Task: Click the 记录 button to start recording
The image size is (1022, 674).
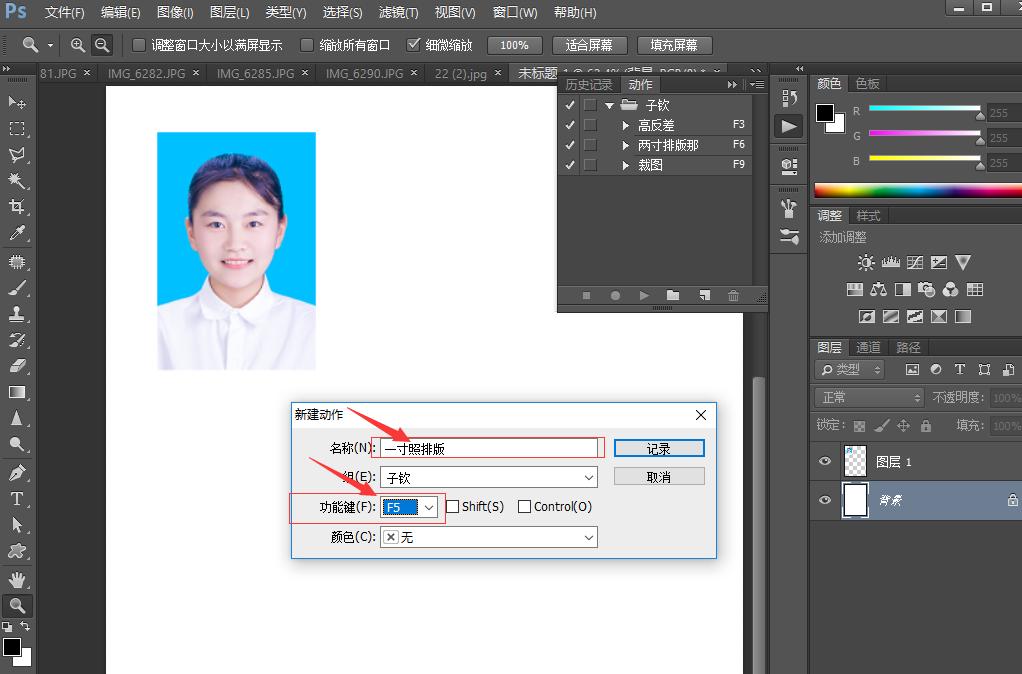Action: (x=659, y=447)
